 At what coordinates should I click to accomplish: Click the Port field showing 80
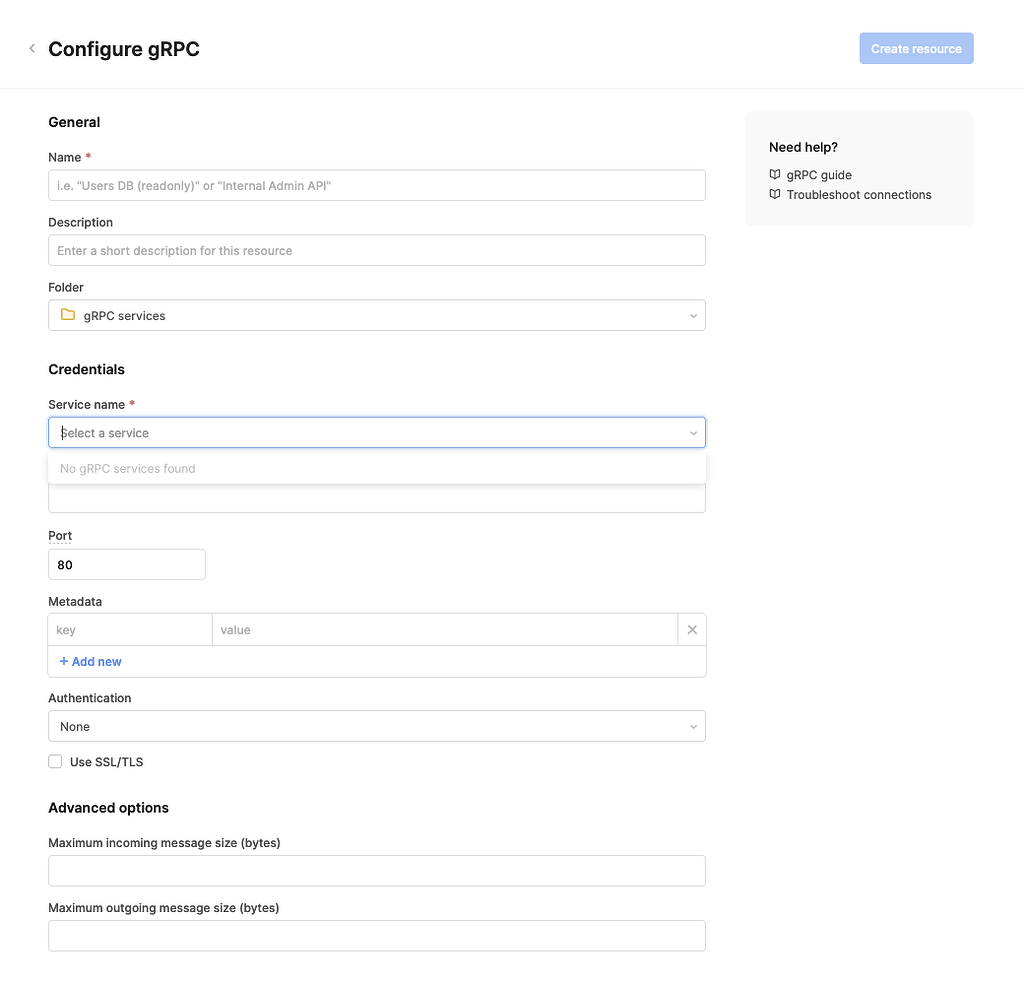coord(126,564)
